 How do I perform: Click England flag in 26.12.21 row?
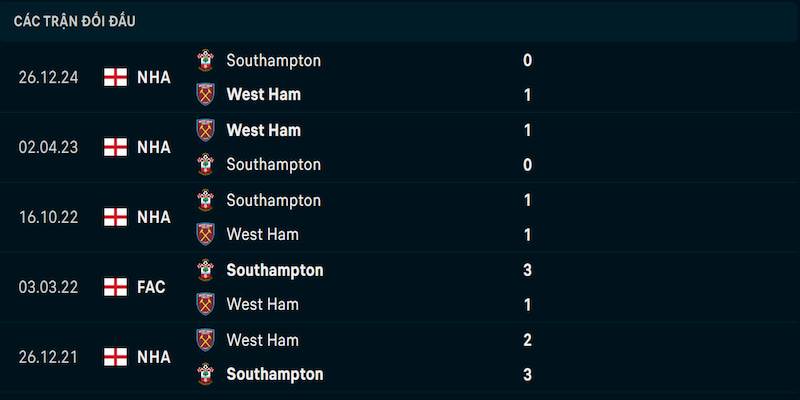(x=115, y=357)
